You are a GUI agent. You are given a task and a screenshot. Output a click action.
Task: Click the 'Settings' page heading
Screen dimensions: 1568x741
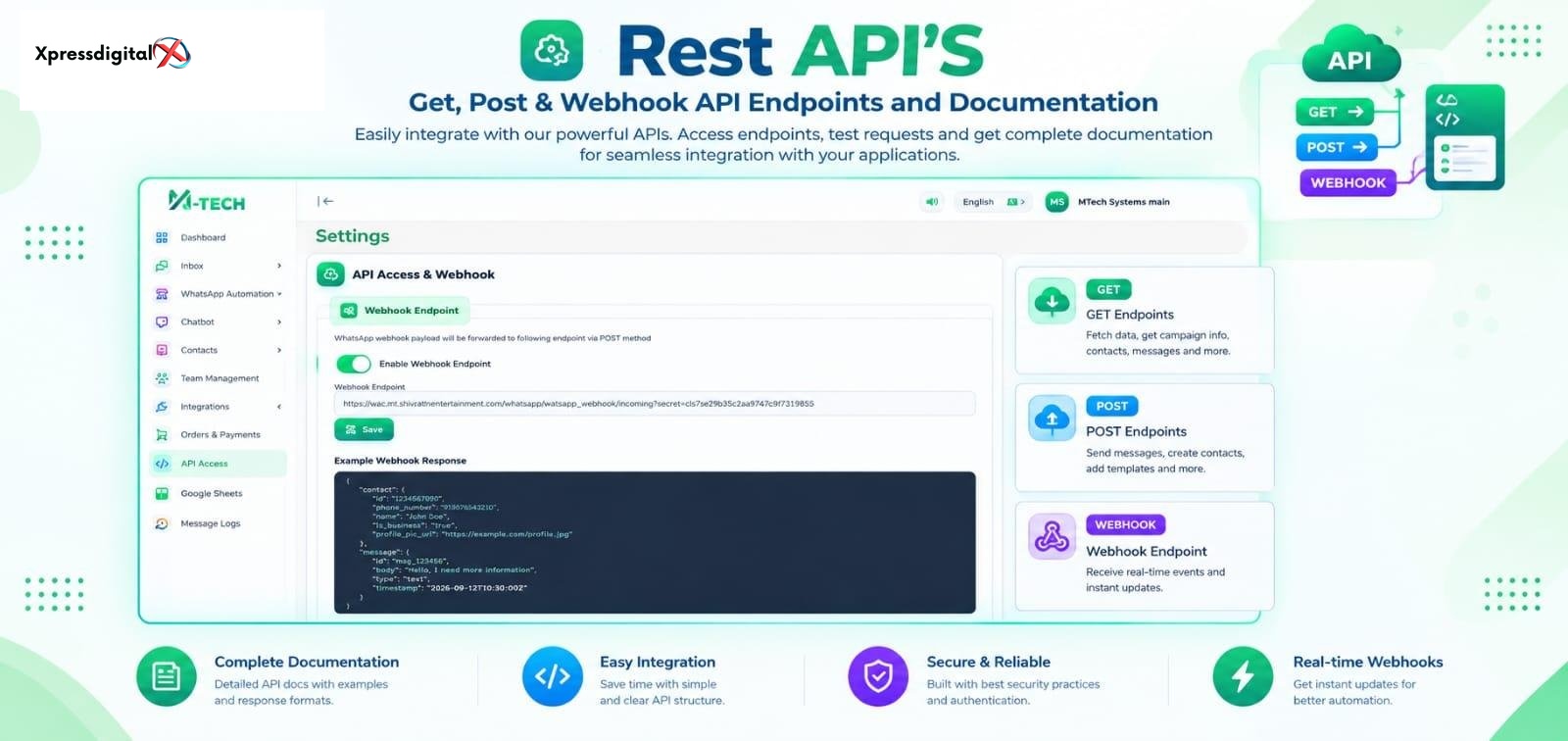click(353, 236)
